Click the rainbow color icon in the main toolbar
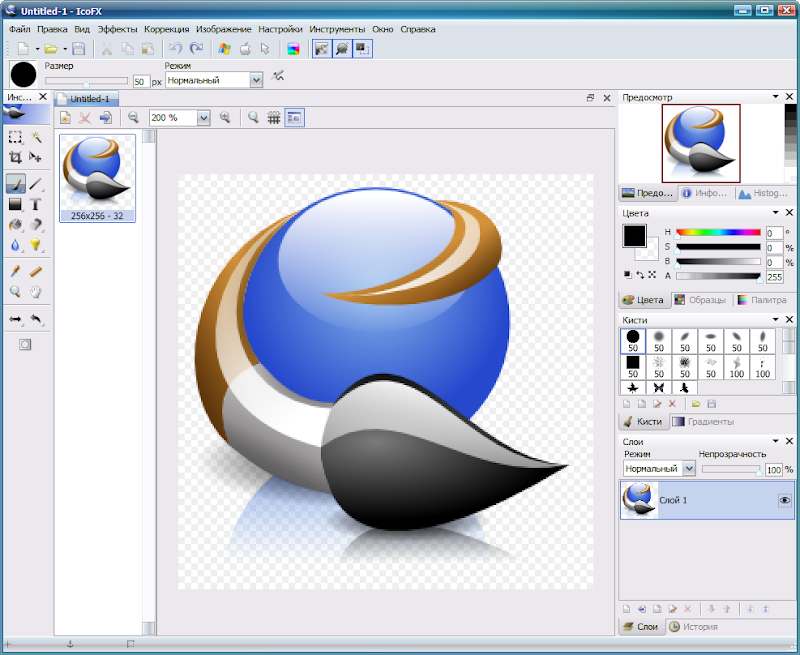Viewport: 800px width, 655px height. pos(293,49)
